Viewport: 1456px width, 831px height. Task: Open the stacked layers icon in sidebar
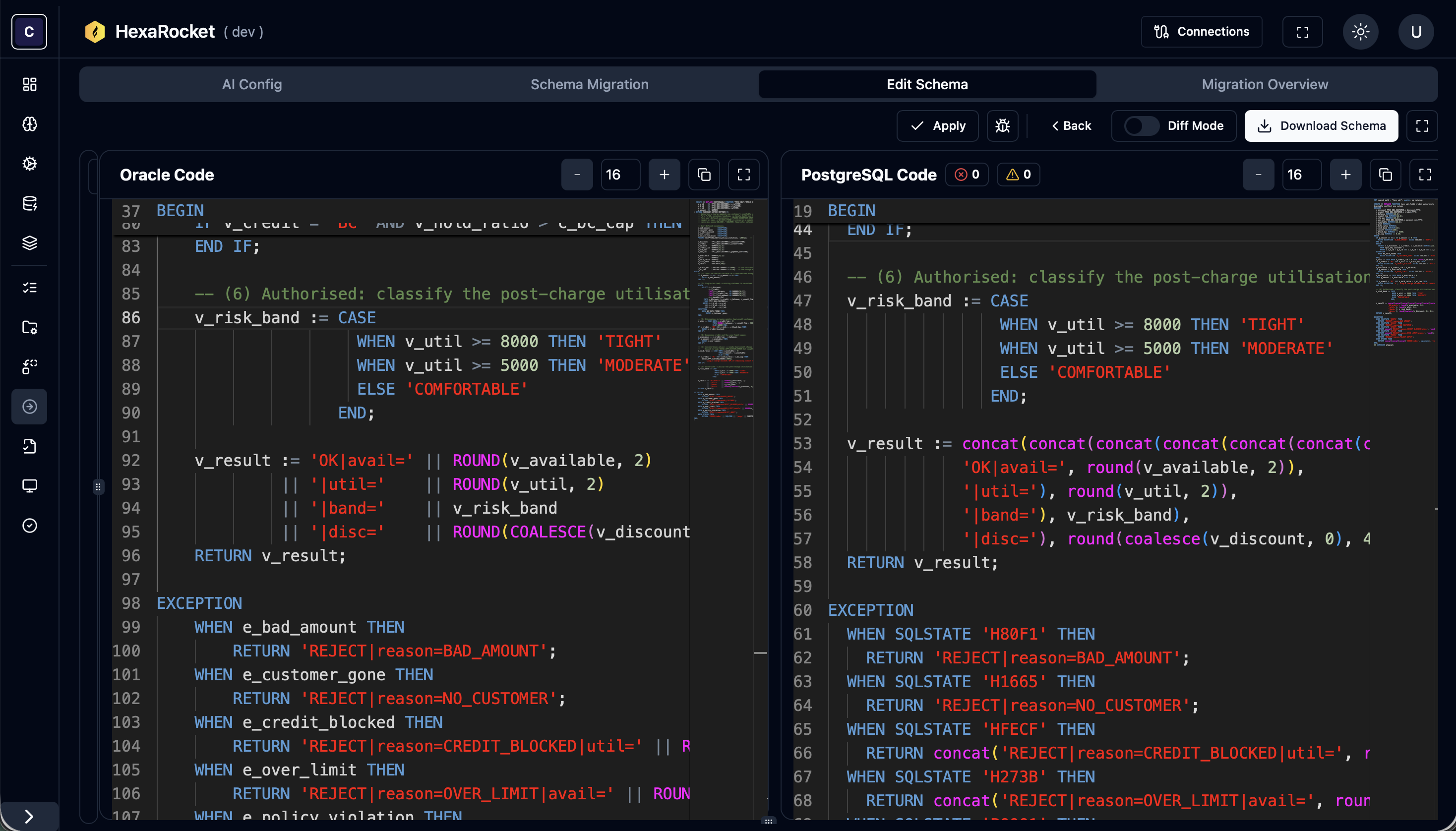(29, 243)
